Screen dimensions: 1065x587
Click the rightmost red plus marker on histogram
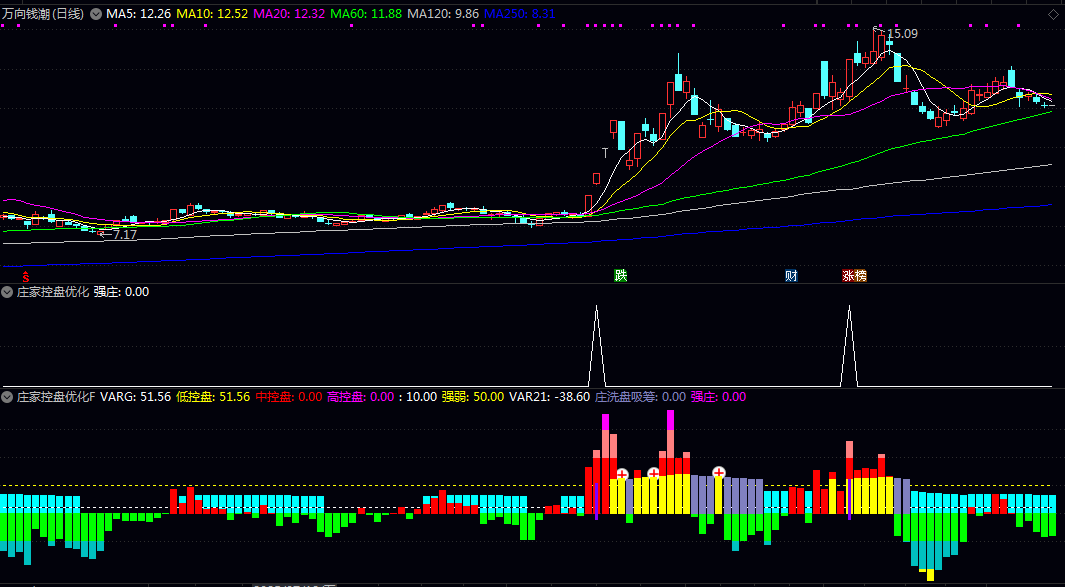coord(718,472)
